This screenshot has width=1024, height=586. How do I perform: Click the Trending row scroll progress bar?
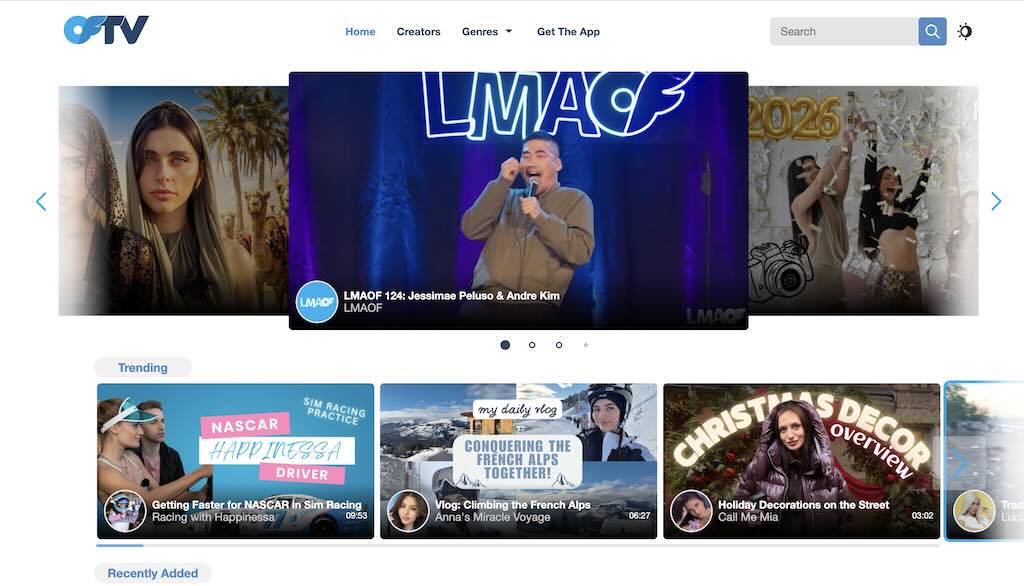pos(517,546)
